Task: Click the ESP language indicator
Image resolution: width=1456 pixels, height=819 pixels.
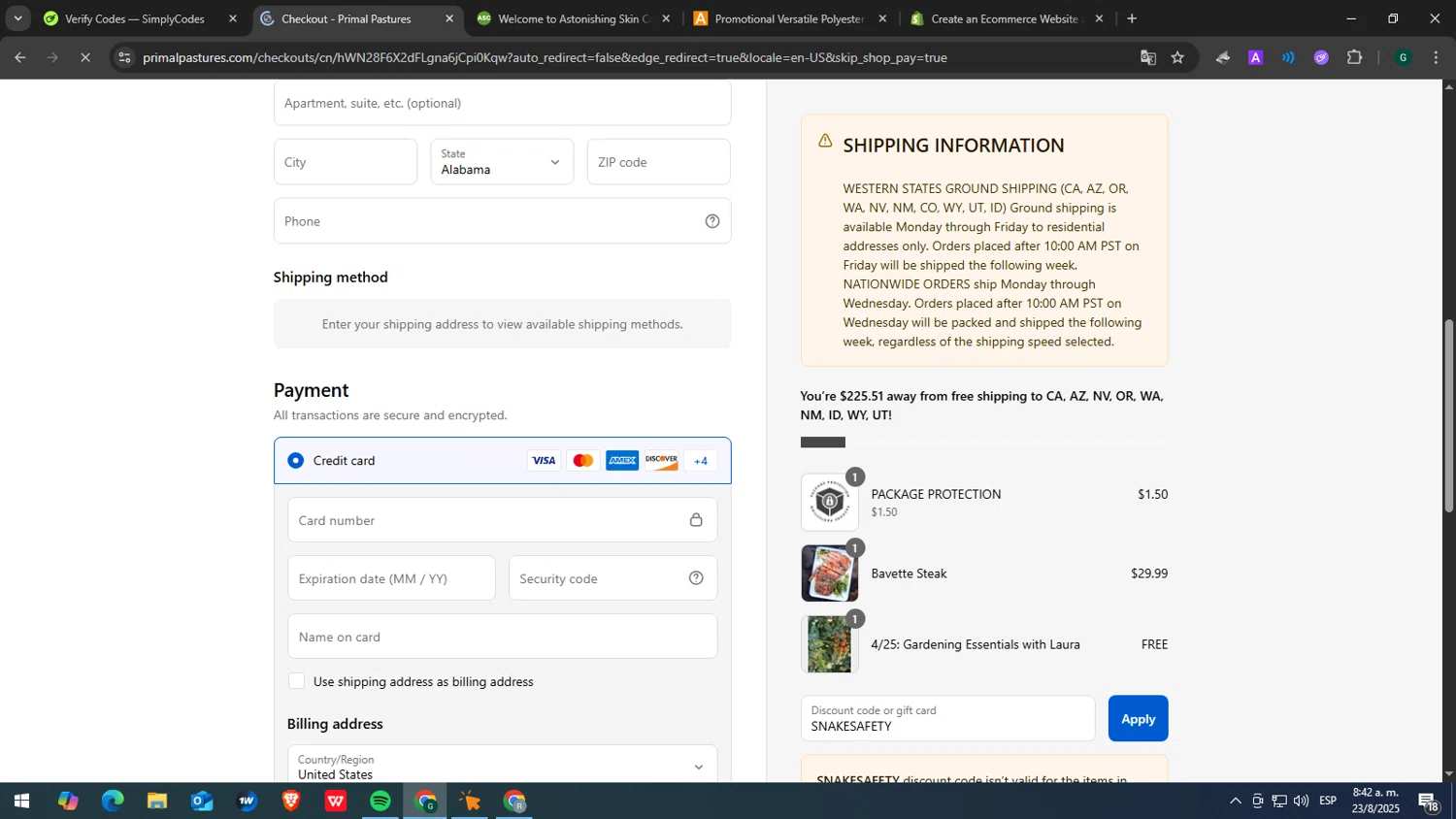Action: (x=1328, y=801)
